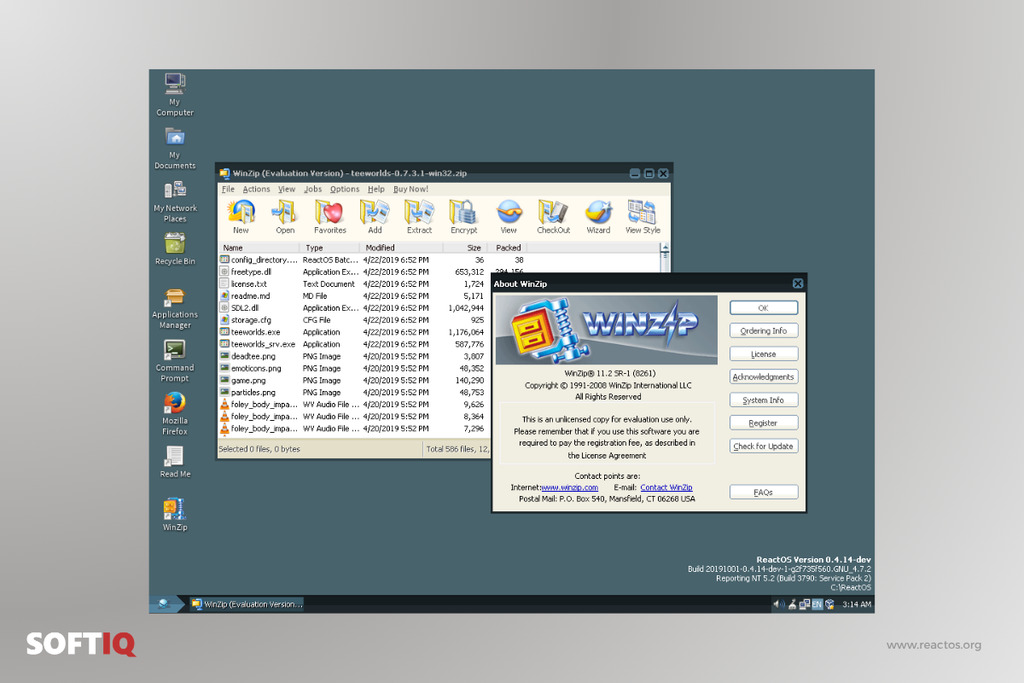Image resolution: width=1024 pixels, height=683 pixels.
Task: Open the Read Me desktop icon
Action: tap(175, 462)
